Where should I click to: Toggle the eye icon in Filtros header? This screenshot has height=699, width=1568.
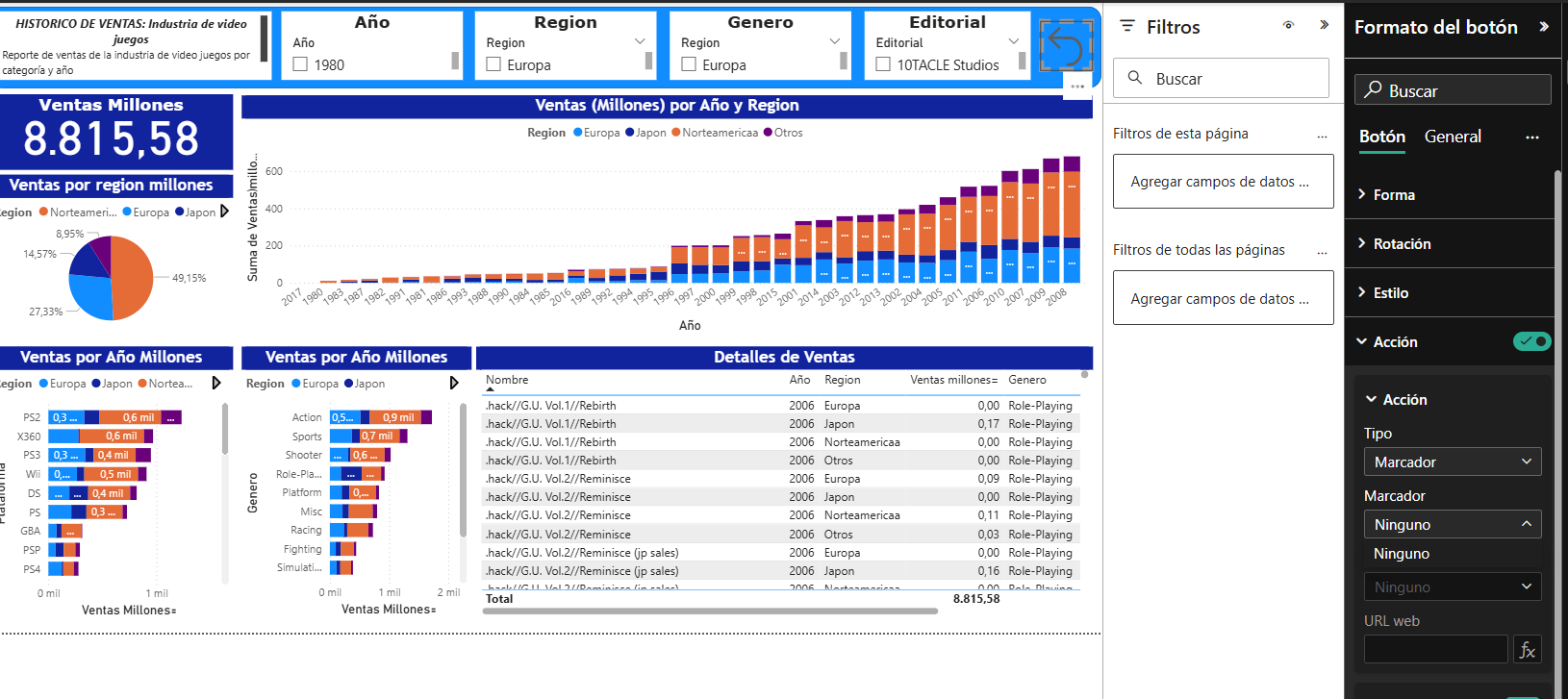[1288, 26]
